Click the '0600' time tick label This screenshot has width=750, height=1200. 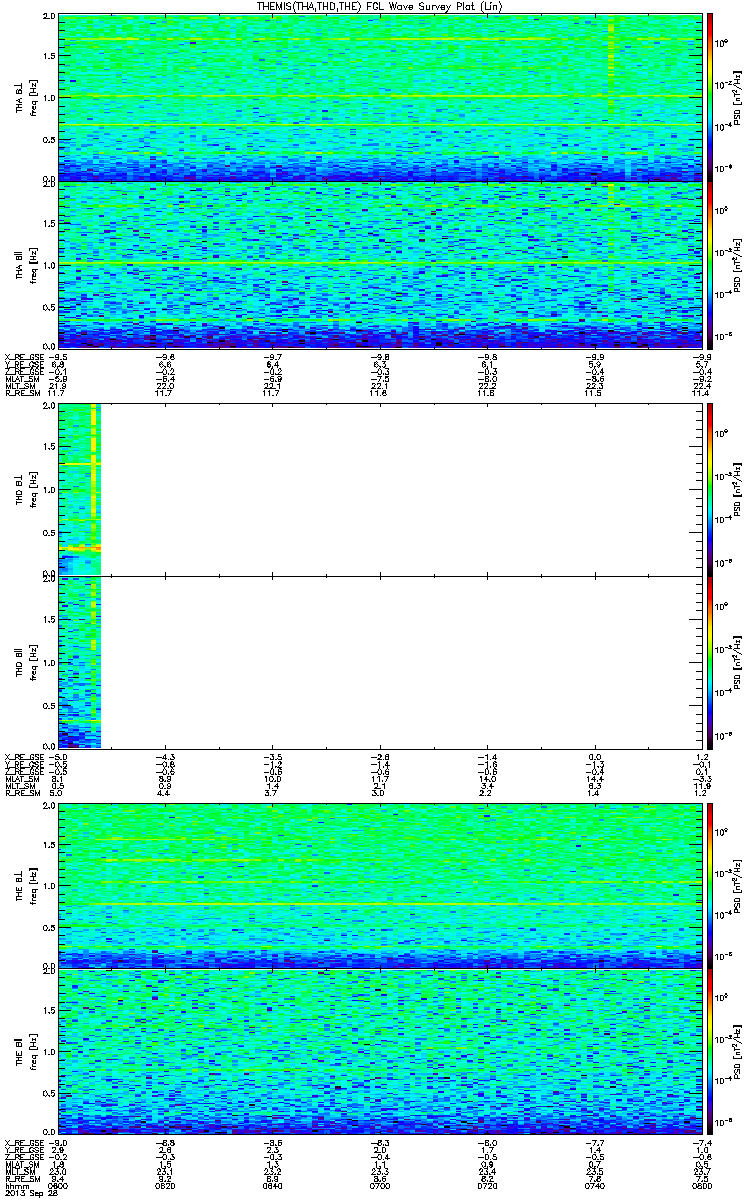pos(60,1184)
